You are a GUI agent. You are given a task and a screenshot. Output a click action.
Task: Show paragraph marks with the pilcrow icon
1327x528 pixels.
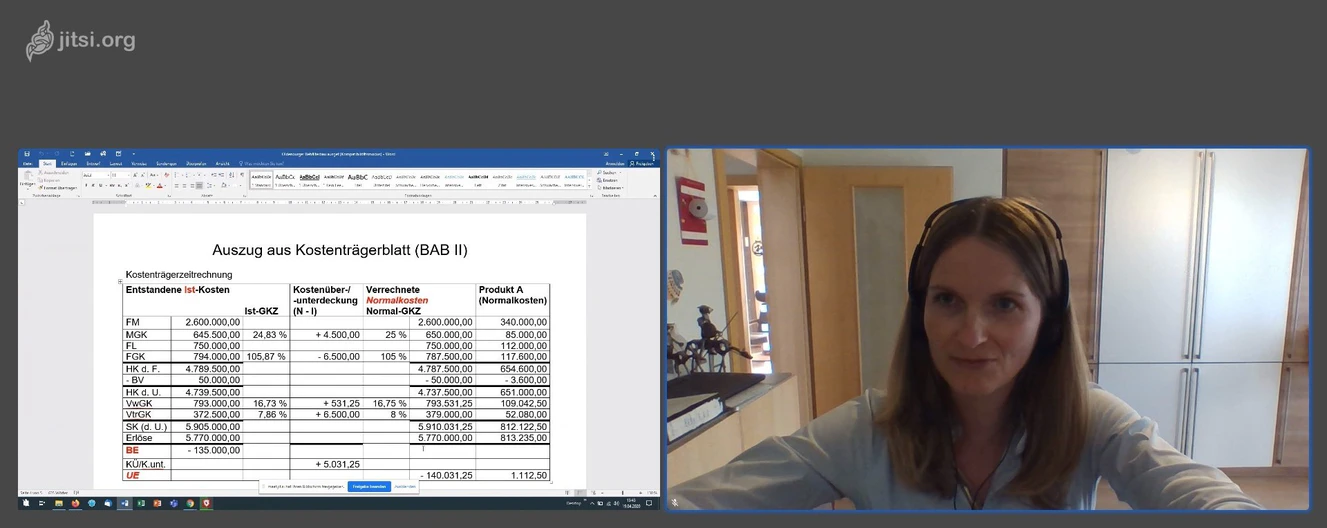242,175
